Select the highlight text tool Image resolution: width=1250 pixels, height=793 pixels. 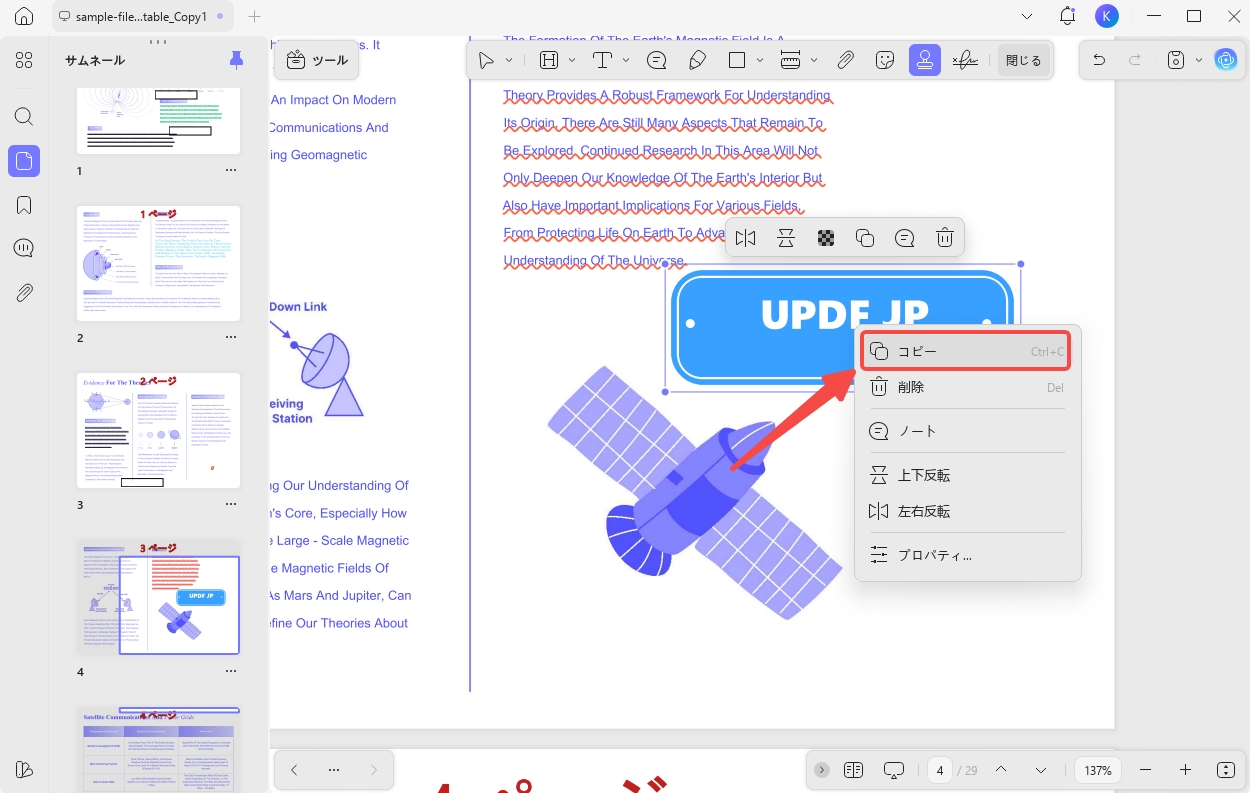click(x=549, y=60)
